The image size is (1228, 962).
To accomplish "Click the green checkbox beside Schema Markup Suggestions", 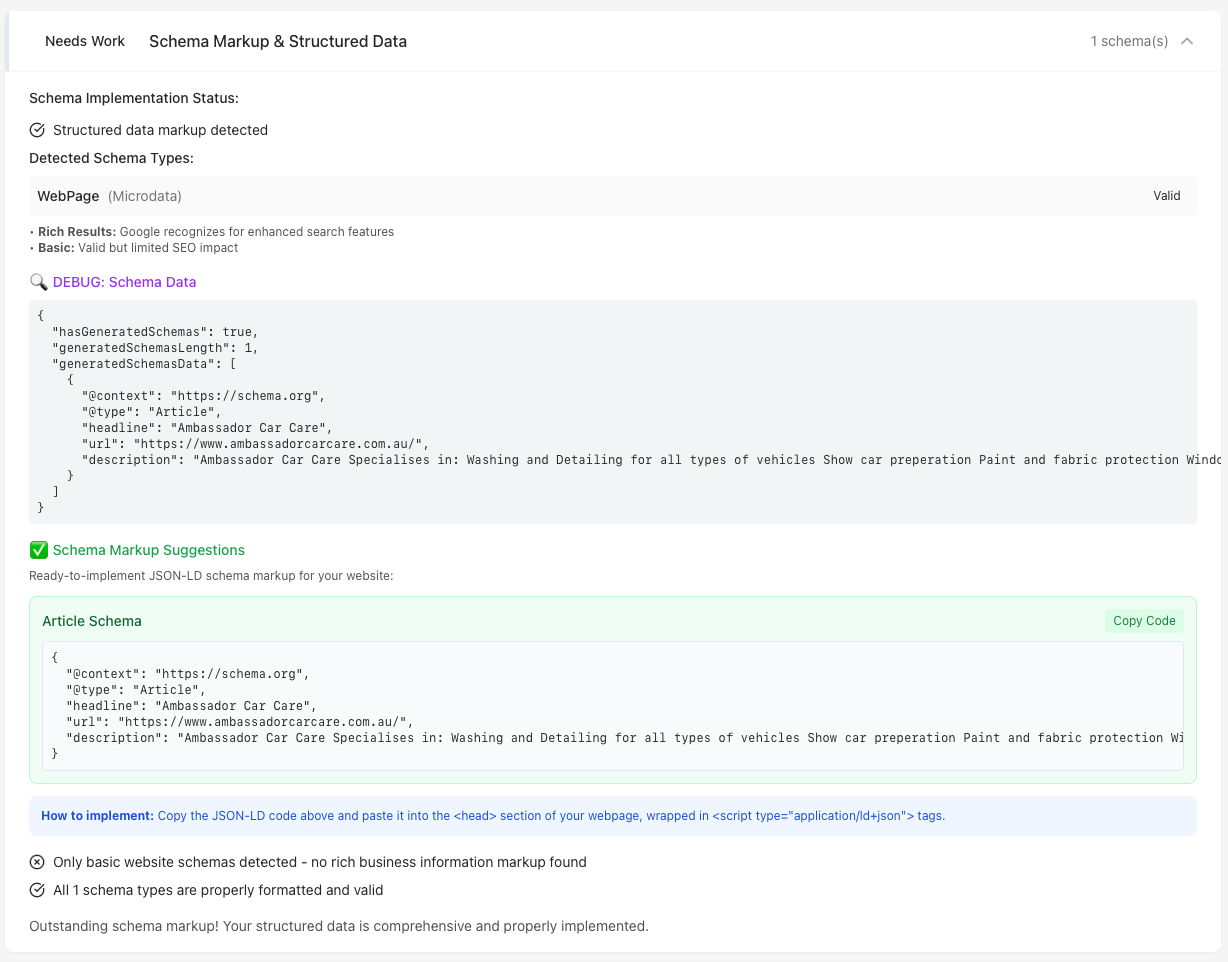I will point(38,550).
